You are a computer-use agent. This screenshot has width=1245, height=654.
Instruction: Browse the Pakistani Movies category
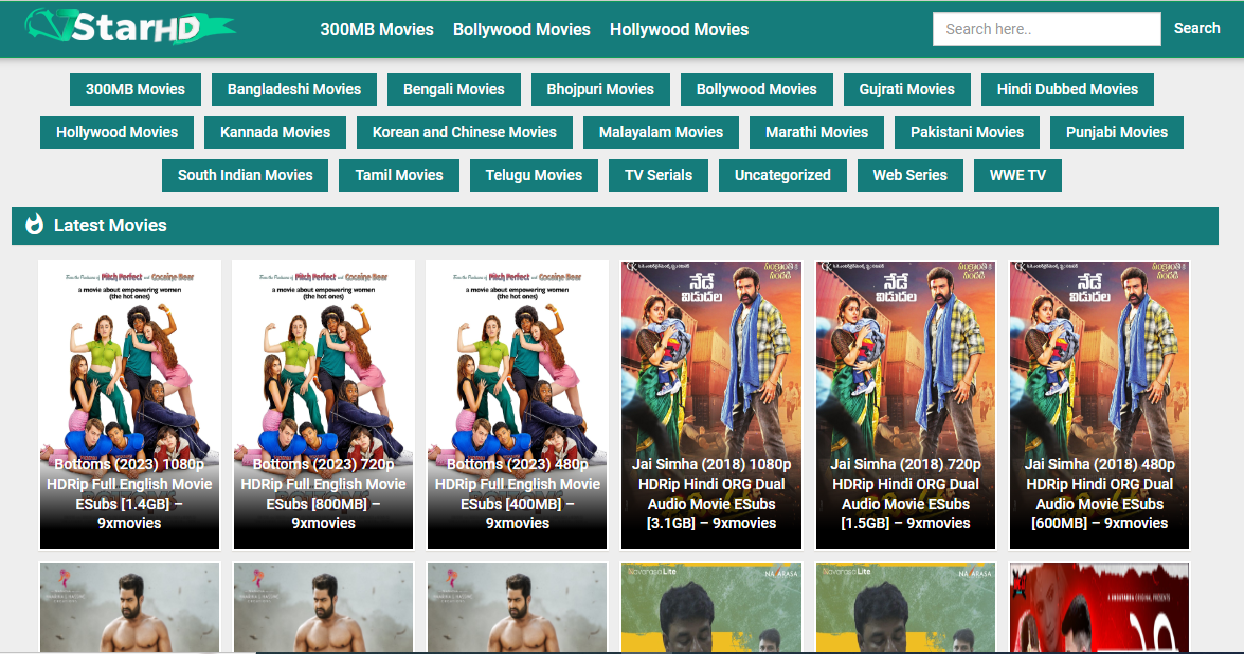click(x=967, y=132)
